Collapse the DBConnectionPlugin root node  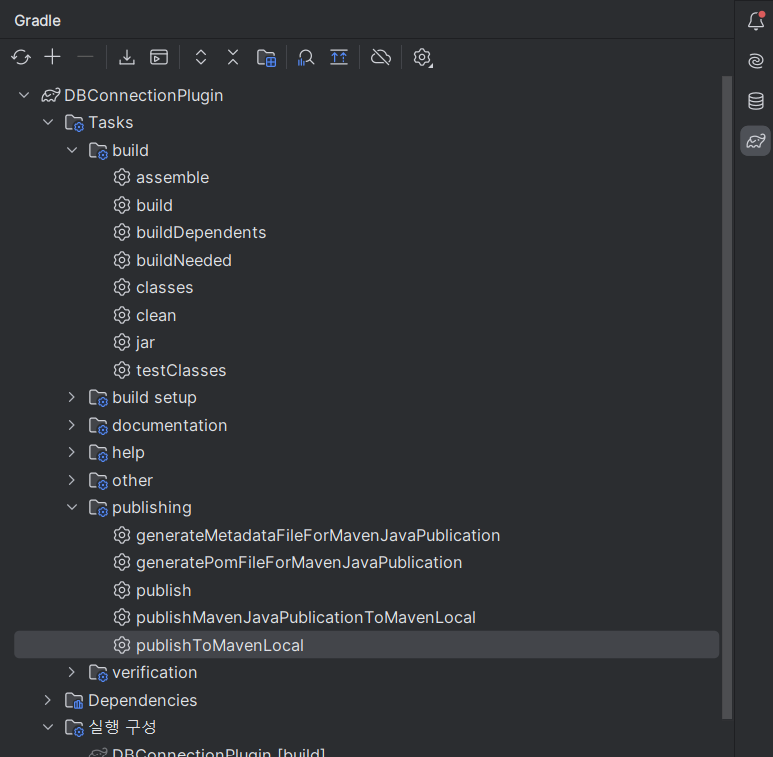point(24,95)
